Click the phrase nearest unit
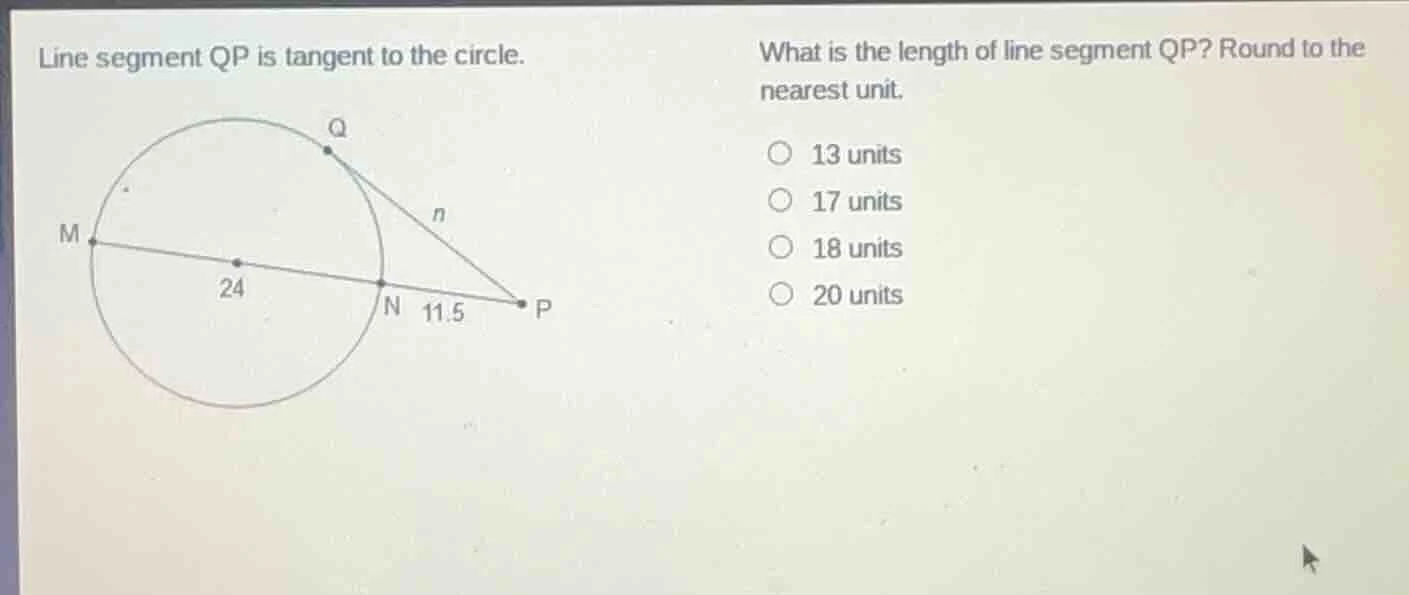 click(832, 90)
